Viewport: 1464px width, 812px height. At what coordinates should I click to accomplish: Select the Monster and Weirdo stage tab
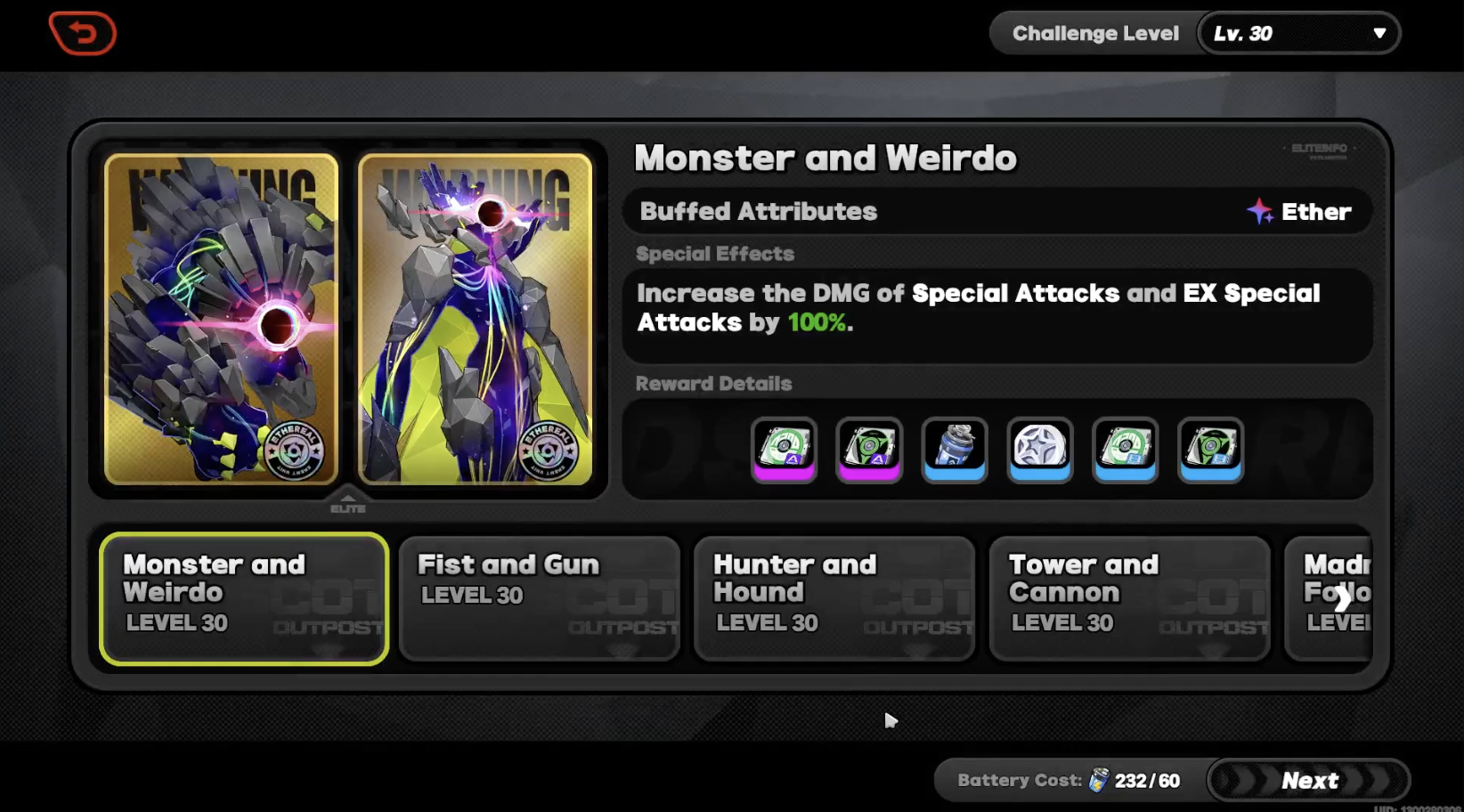244,598
